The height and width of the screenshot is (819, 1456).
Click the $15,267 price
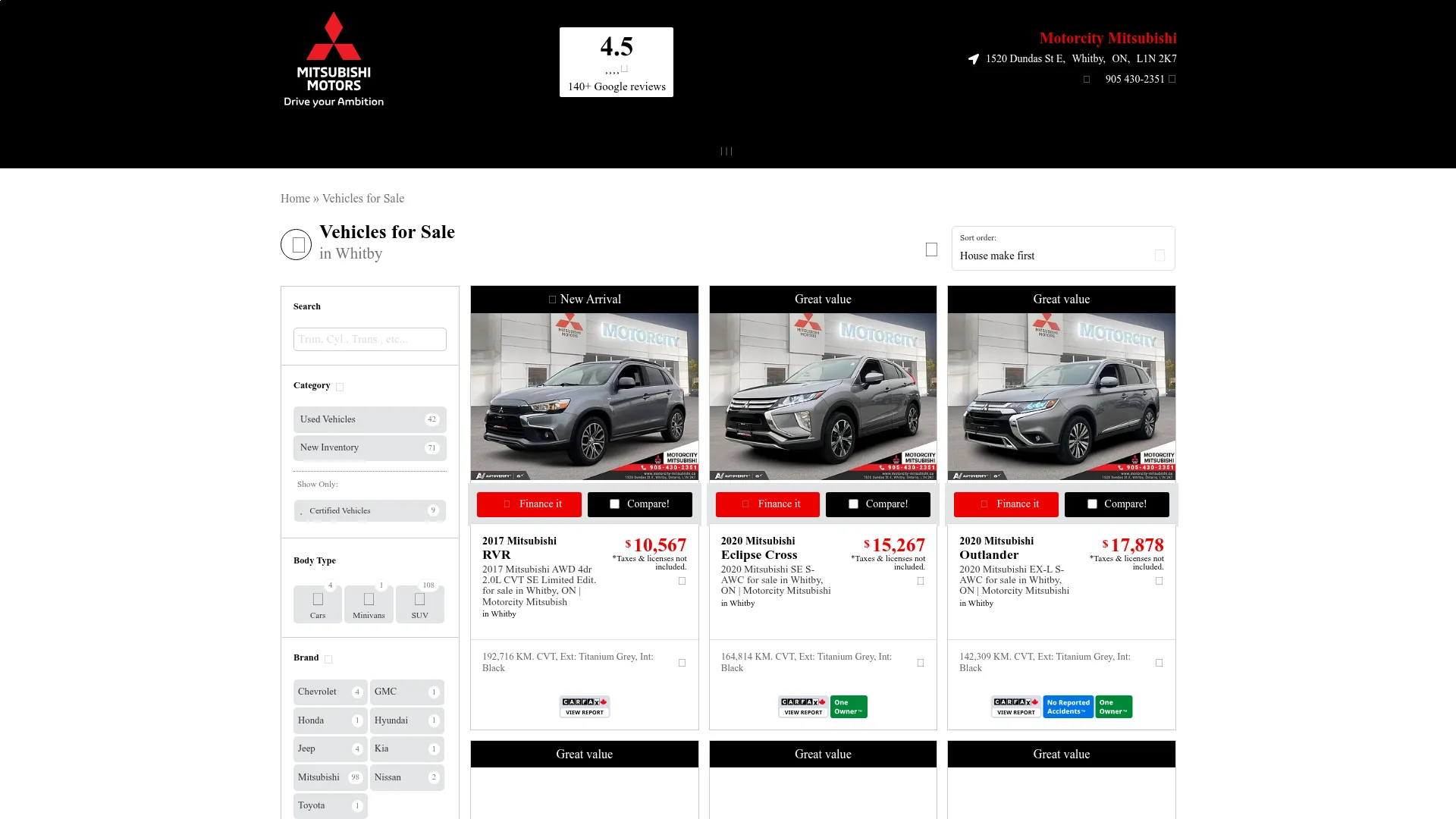(x=895, y=545)
